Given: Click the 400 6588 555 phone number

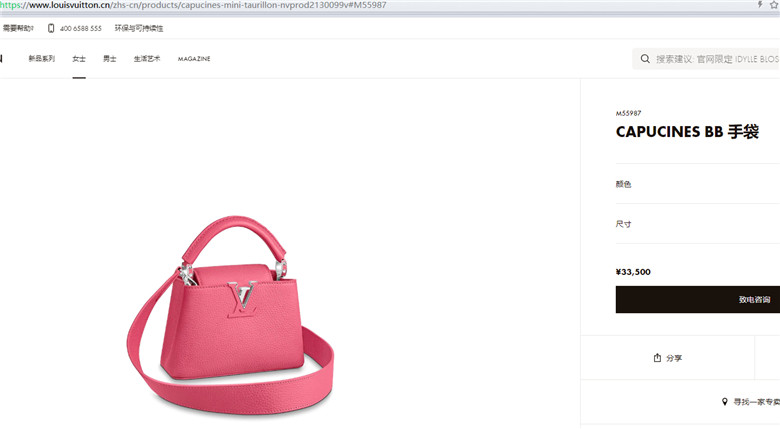Looking at the screenshot, I should point(81,28).
